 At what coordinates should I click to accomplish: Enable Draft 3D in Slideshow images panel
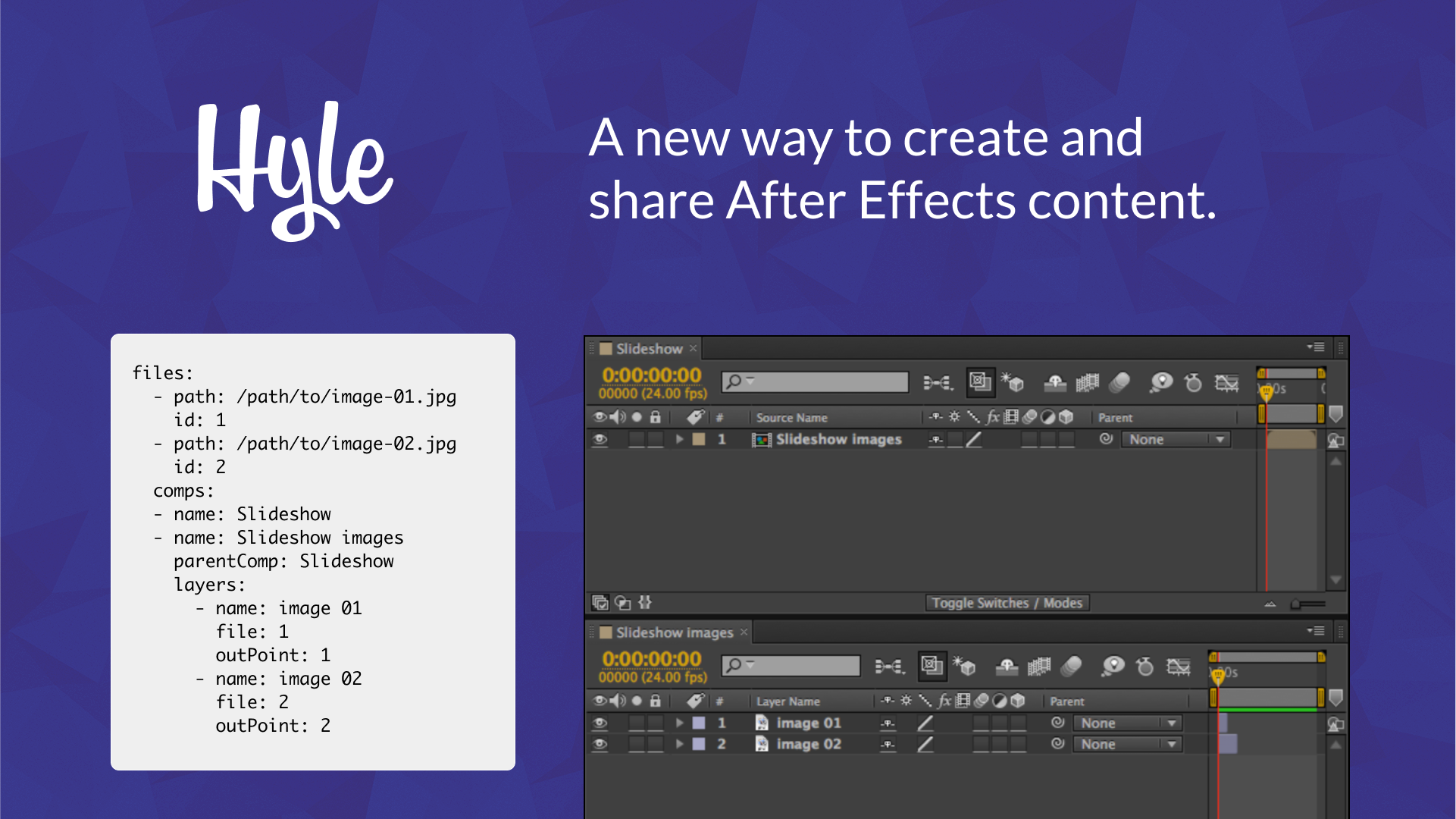pos(964,666)
